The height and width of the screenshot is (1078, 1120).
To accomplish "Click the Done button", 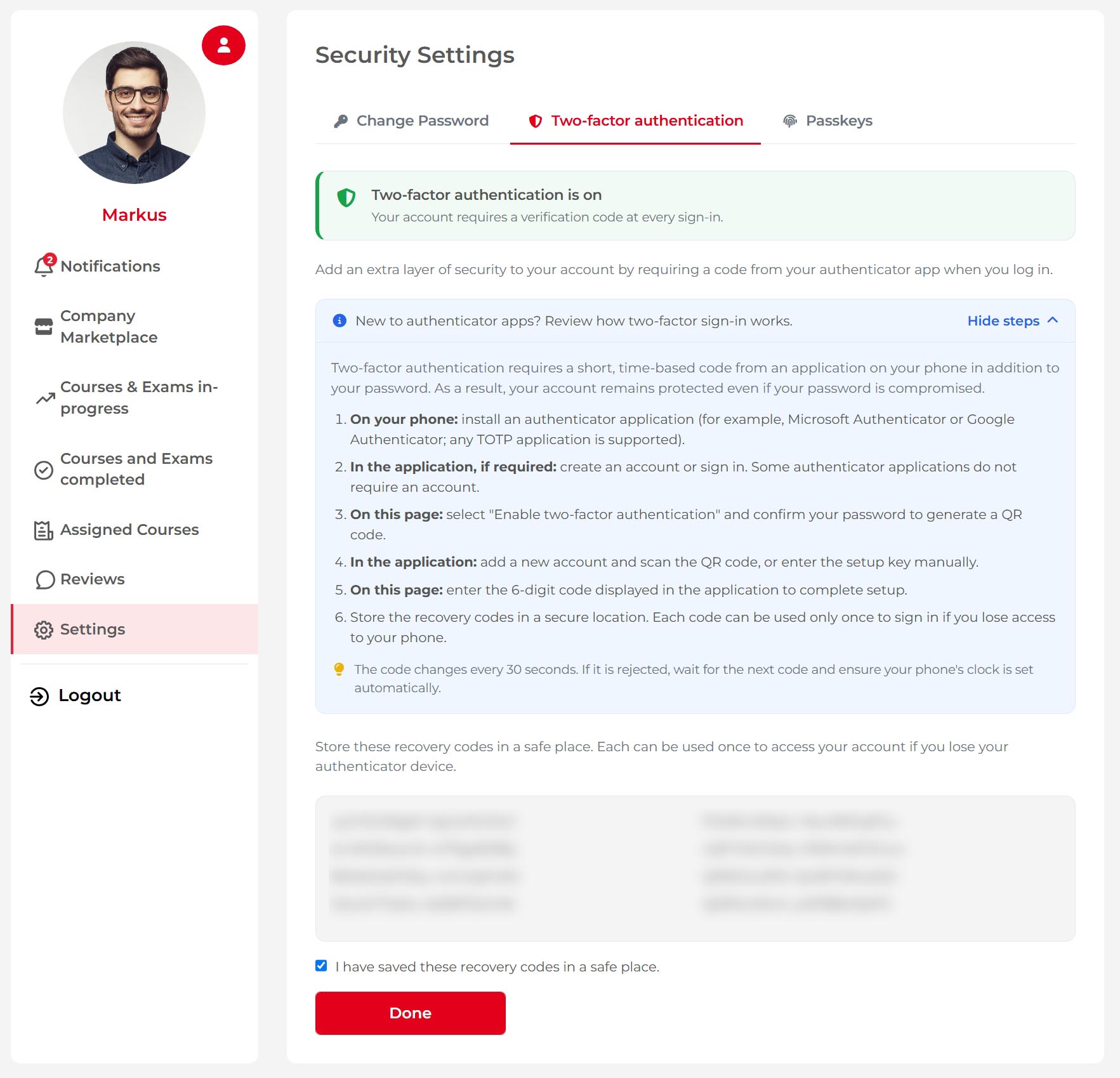I will [x=411, y=1013].
